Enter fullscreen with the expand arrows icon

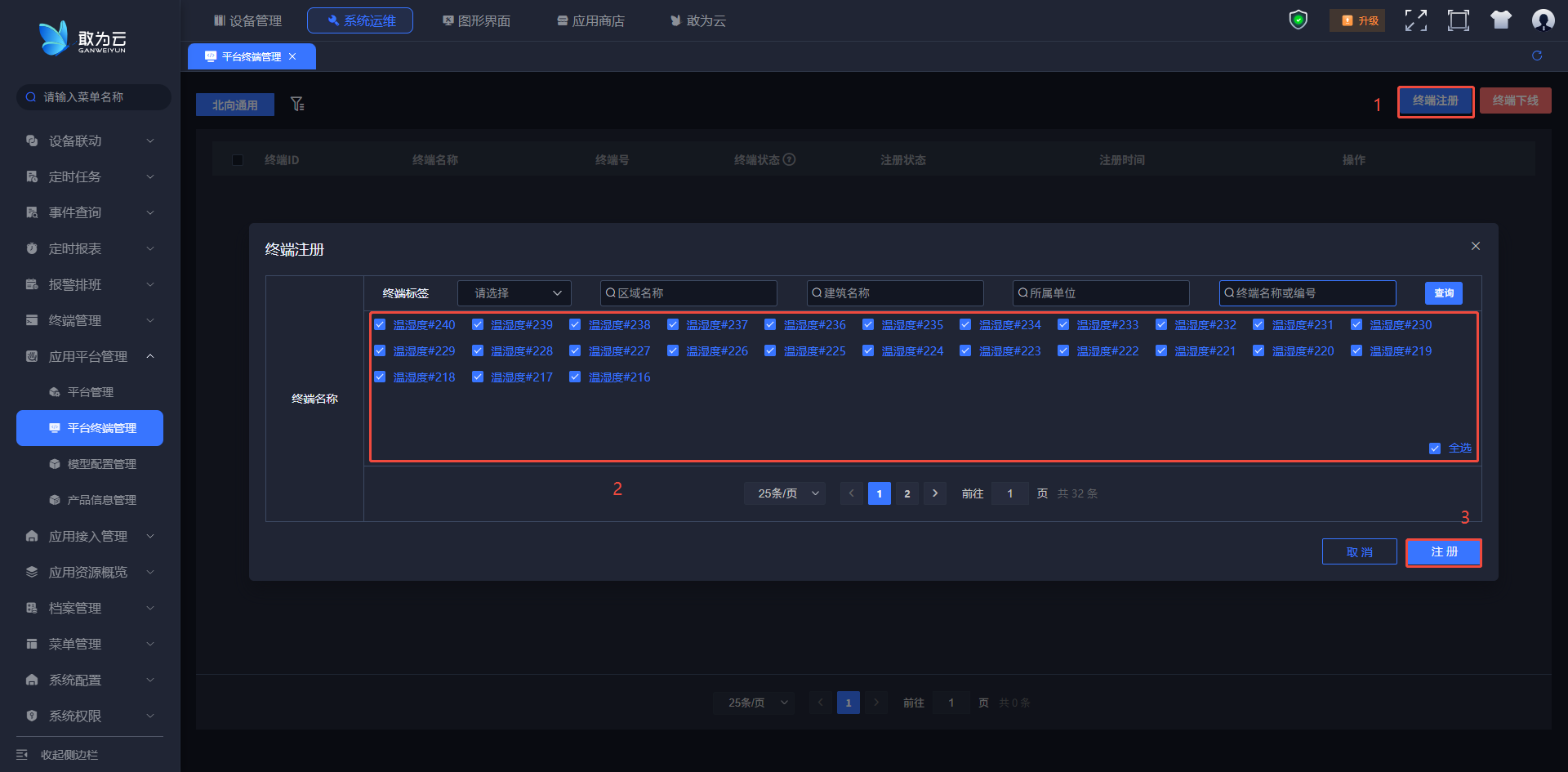pos(1415,20)
